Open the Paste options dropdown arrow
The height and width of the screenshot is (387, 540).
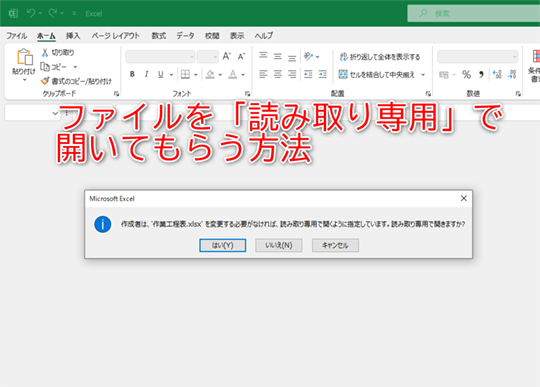coord(24,80)
